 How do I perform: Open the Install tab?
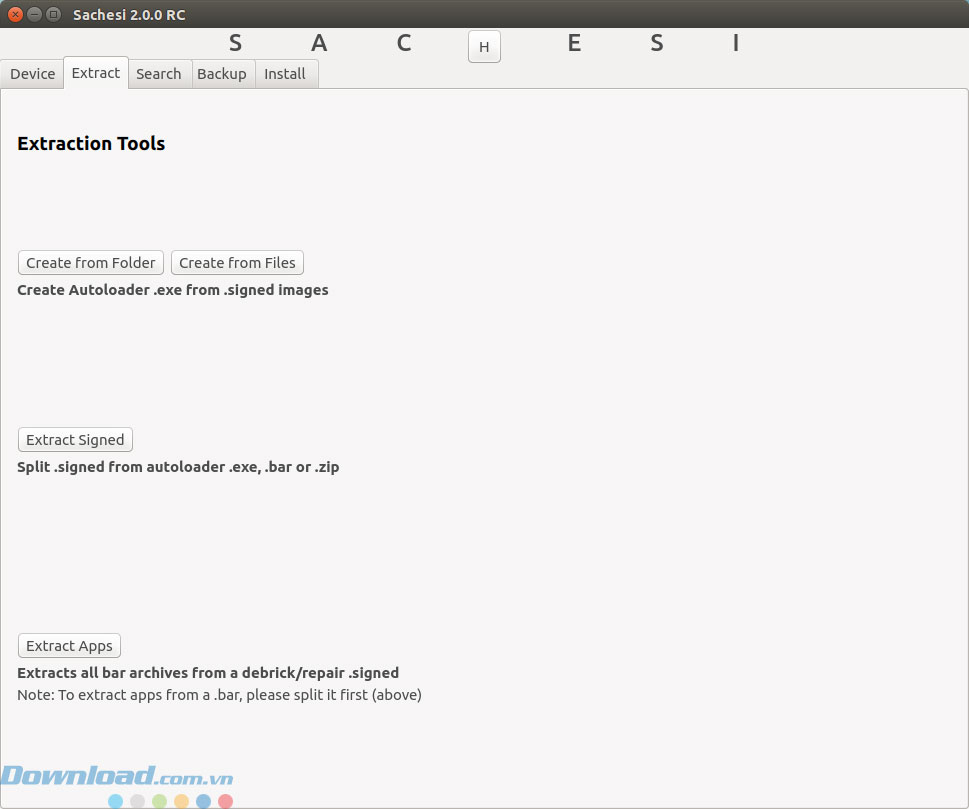(x=285, y=74)
